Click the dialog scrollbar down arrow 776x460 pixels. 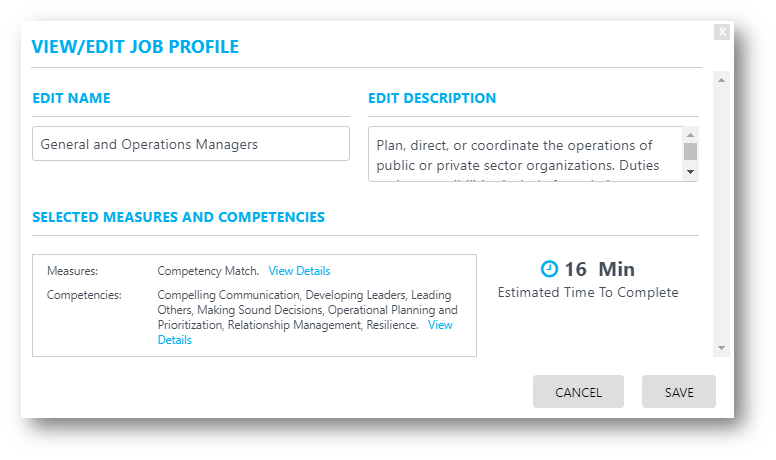(x=722, y=348)
